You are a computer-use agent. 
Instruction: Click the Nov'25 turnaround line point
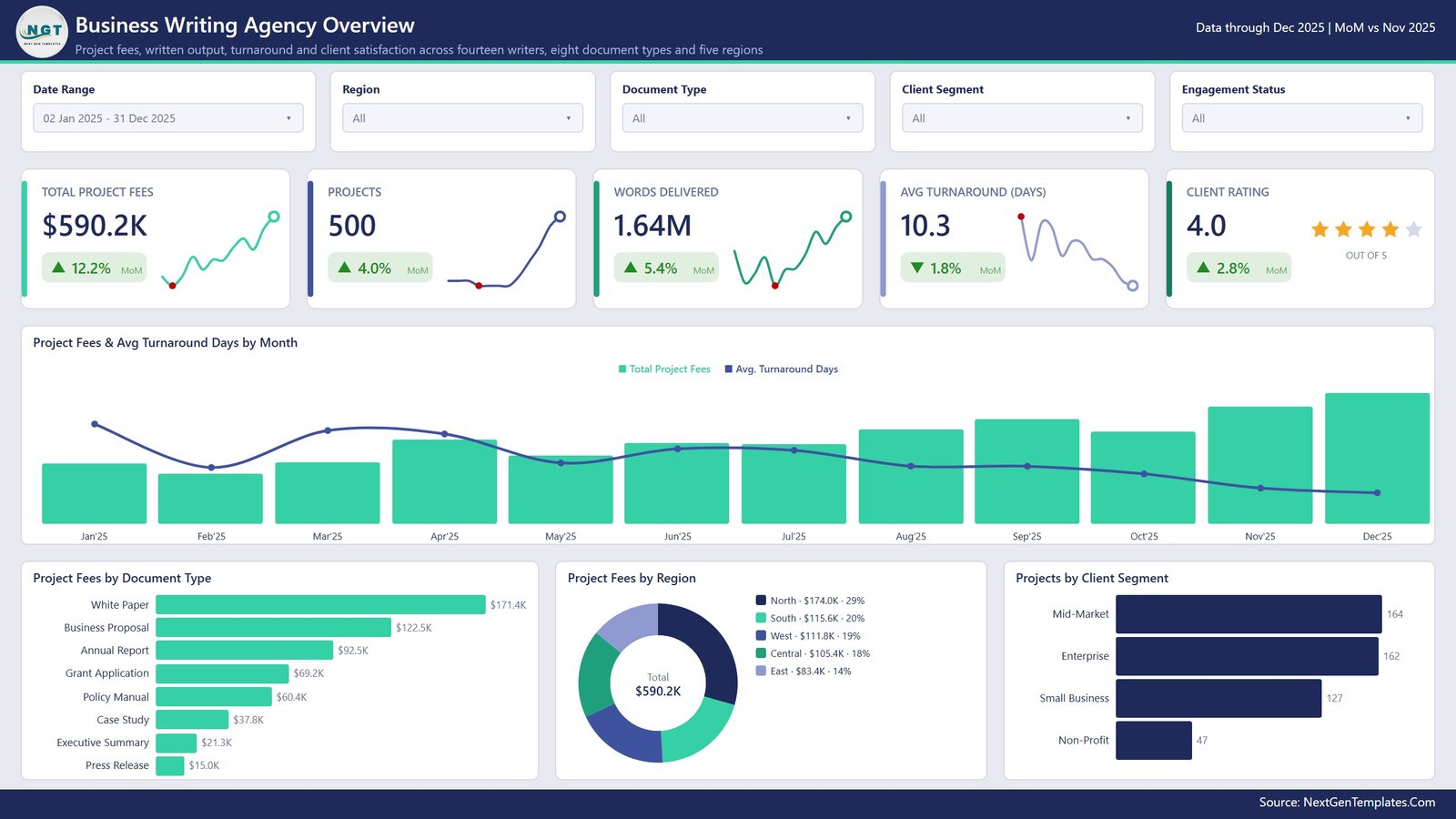1260,489
